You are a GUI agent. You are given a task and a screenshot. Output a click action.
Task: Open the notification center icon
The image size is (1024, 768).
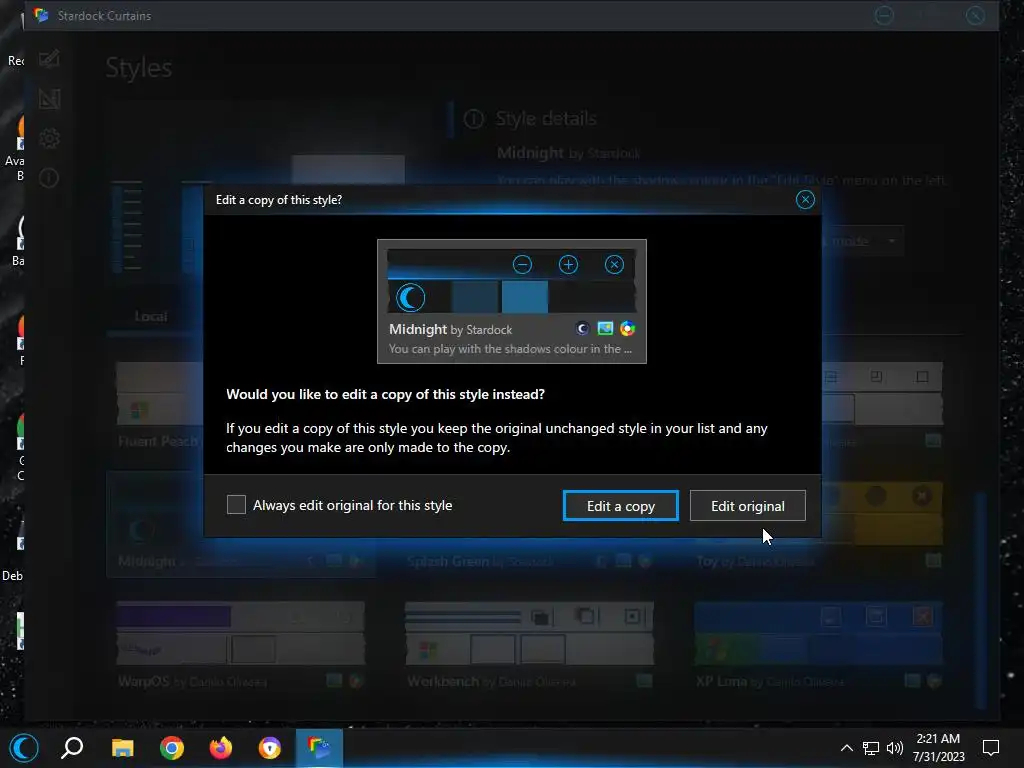point(991,748)
